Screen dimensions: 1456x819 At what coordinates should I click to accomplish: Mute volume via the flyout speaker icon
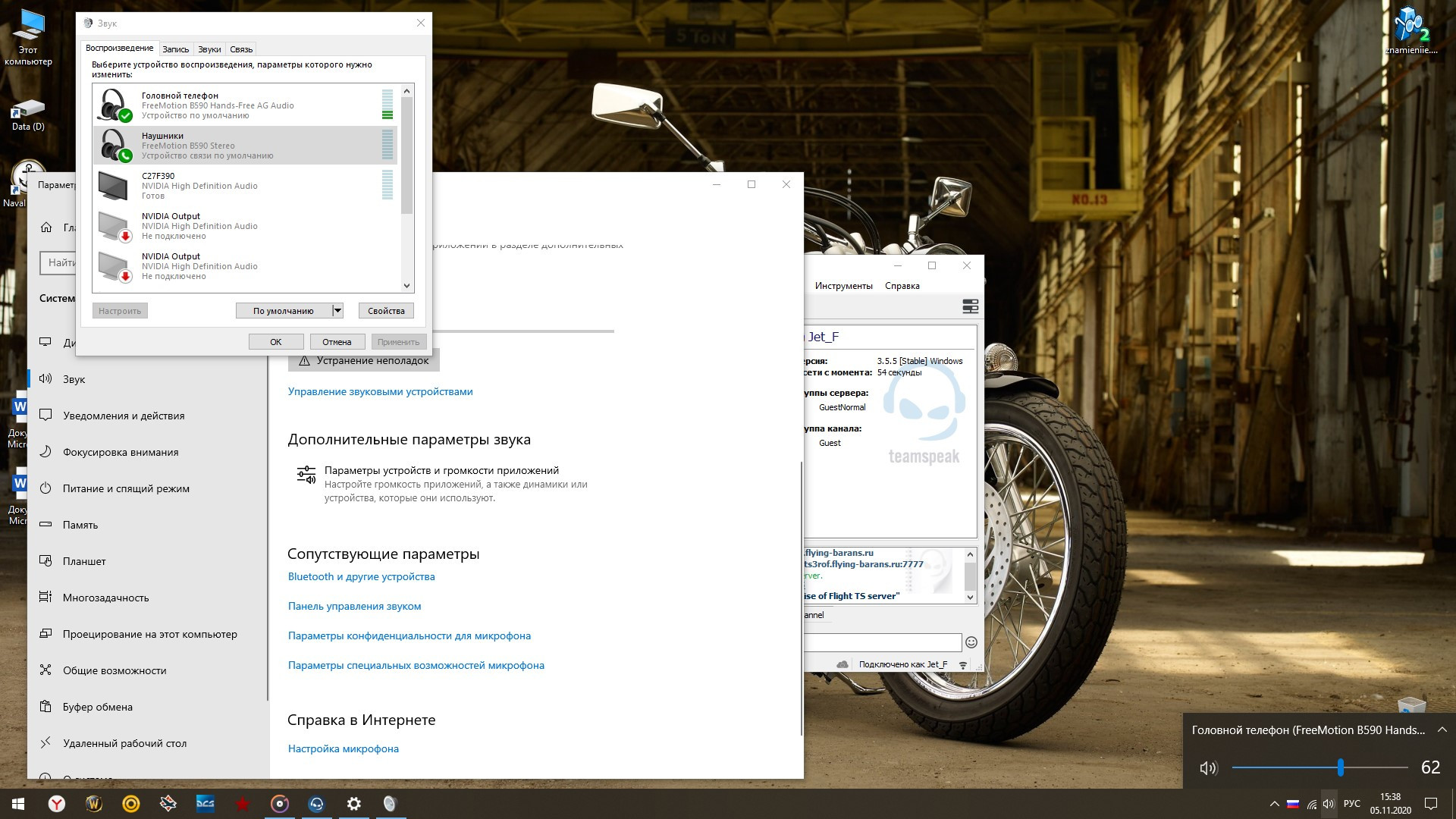click(x=1208, y=768)
